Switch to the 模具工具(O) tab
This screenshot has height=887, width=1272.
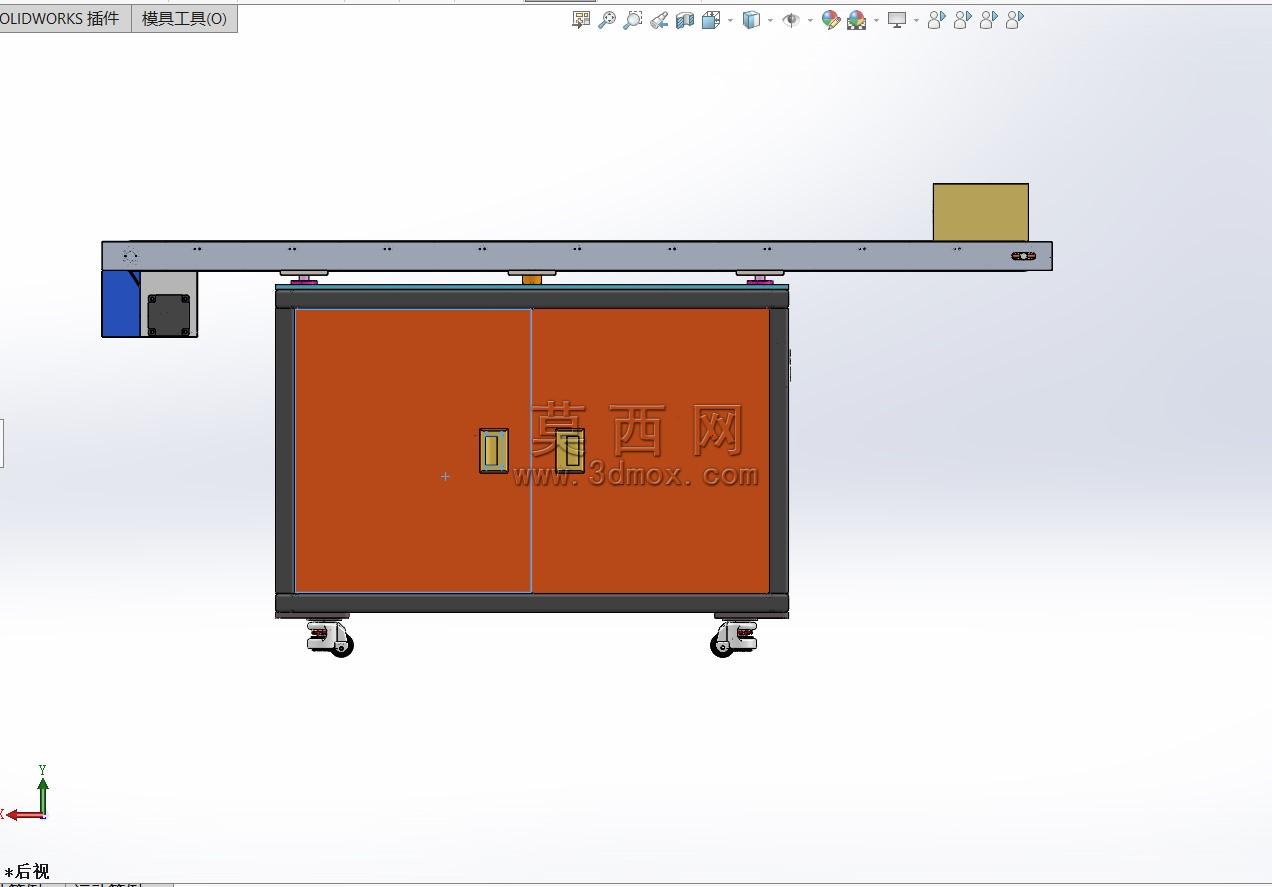coord(184,18)
